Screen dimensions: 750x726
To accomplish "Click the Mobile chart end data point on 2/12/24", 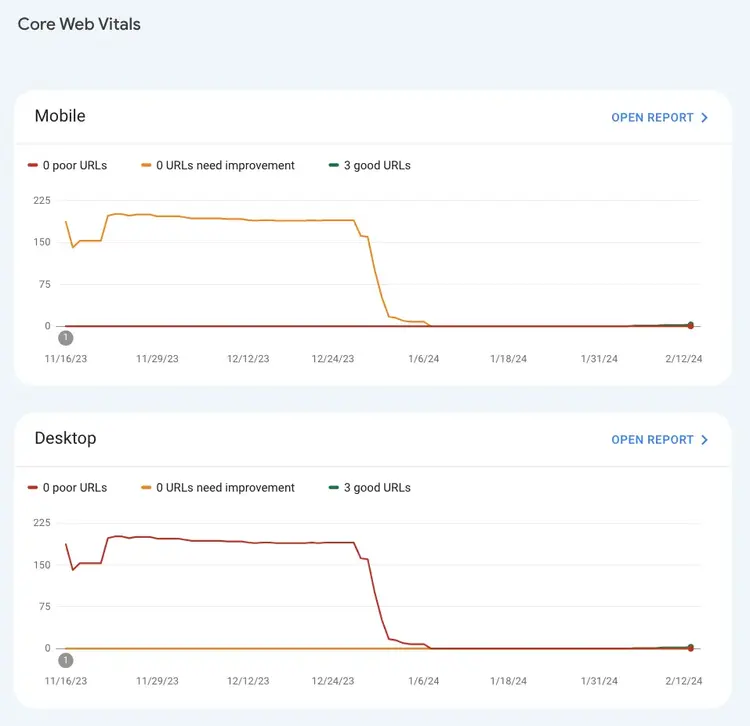I will click(x=690, y=325).
